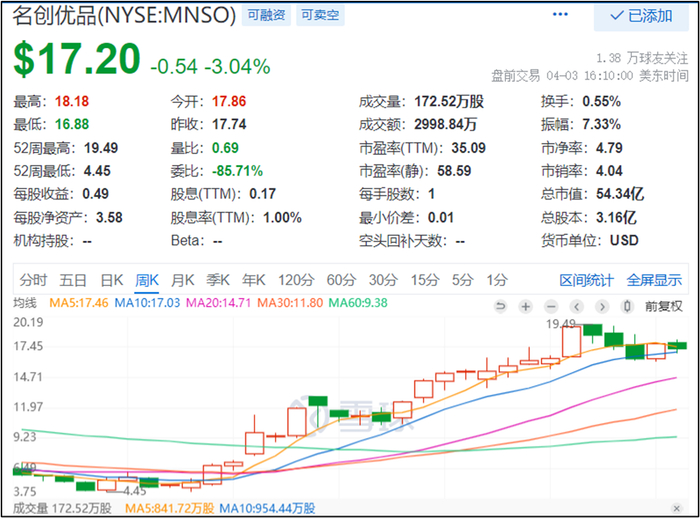Click the MA5:17.46 indicator label
This screenshot has height=518, width=700.
pyautogui.click(x=79, y=303)
